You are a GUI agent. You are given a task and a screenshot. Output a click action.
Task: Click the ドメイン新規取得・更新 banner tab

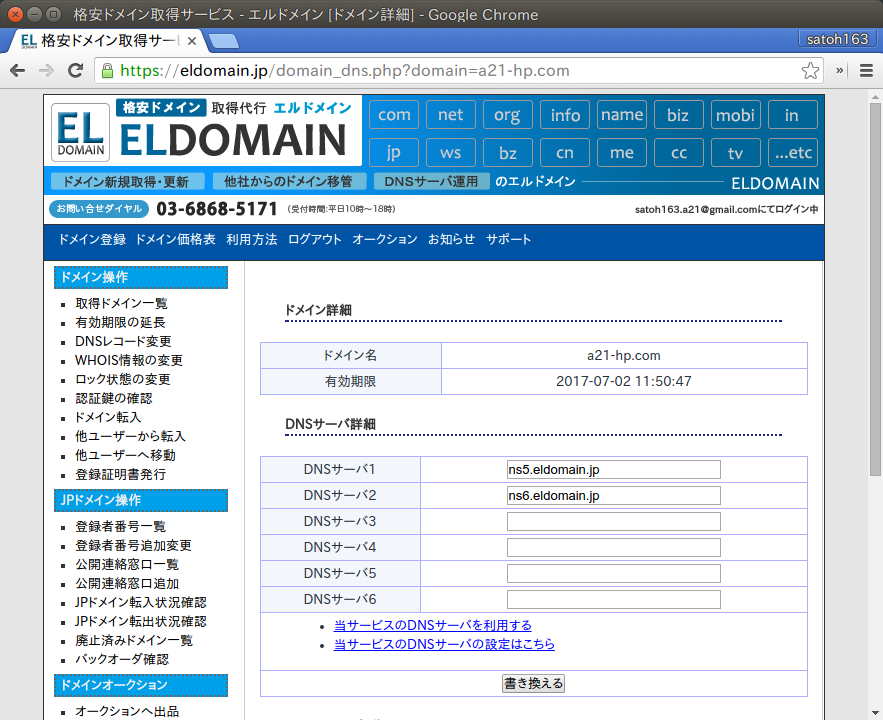[126, 181]
